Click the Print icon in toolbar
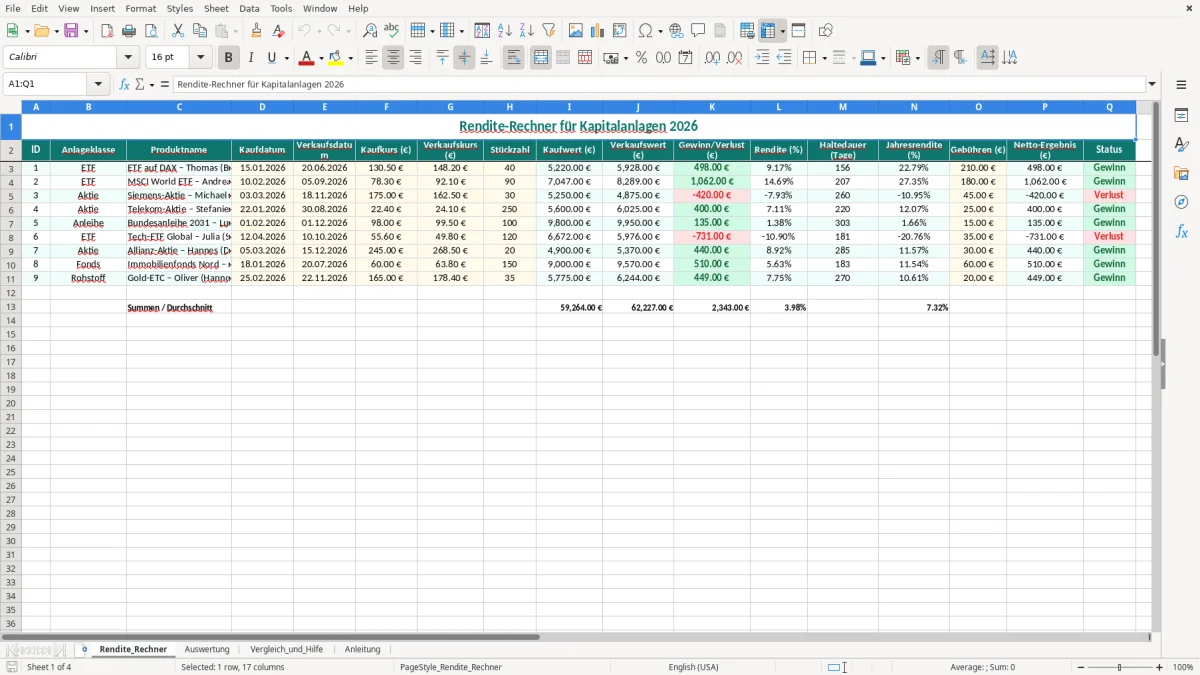 click(129, 31)
